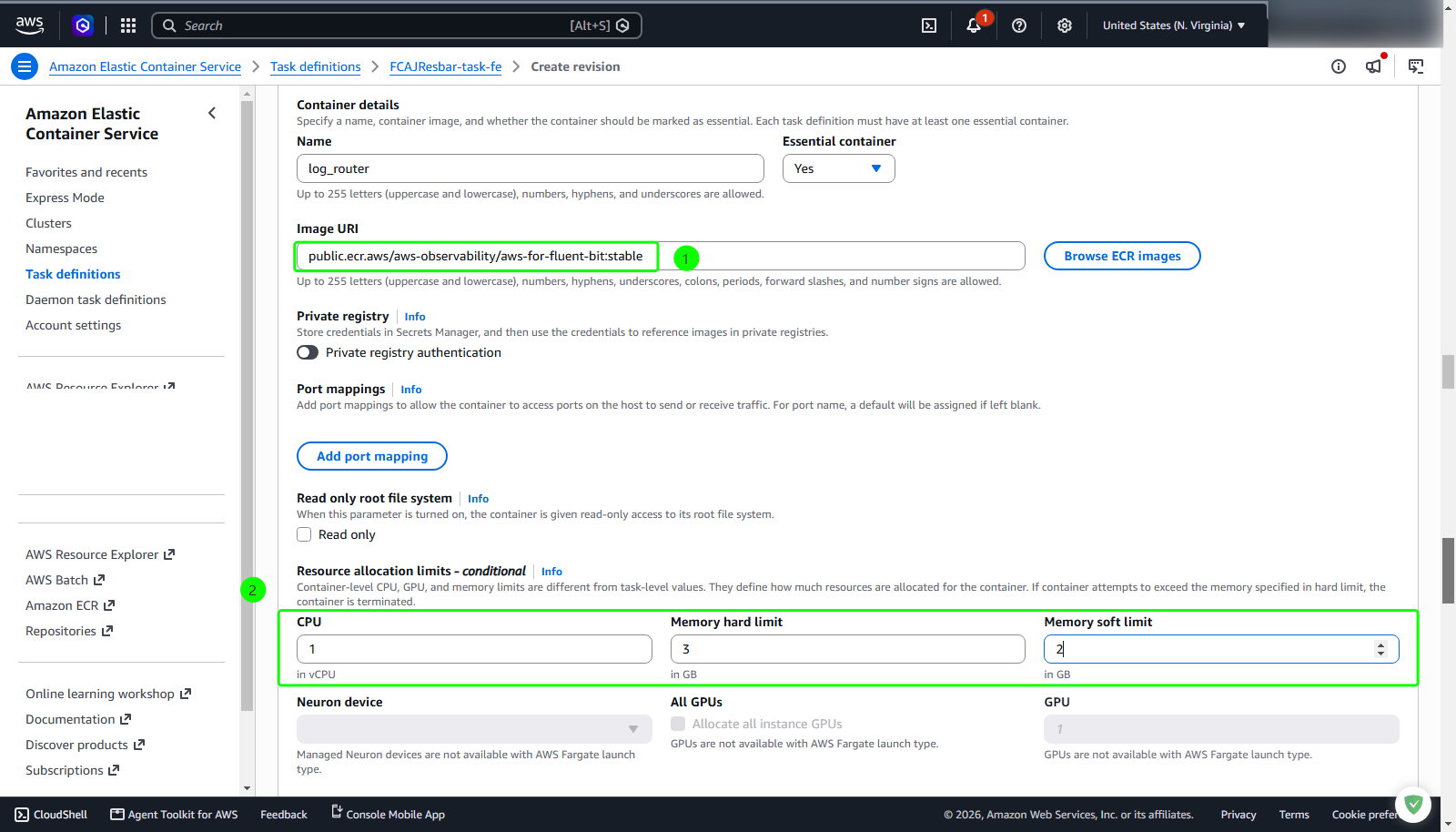1456x832 pixels.
Task: Go to Task definitions breadcrumb
Action: point(316,66)
